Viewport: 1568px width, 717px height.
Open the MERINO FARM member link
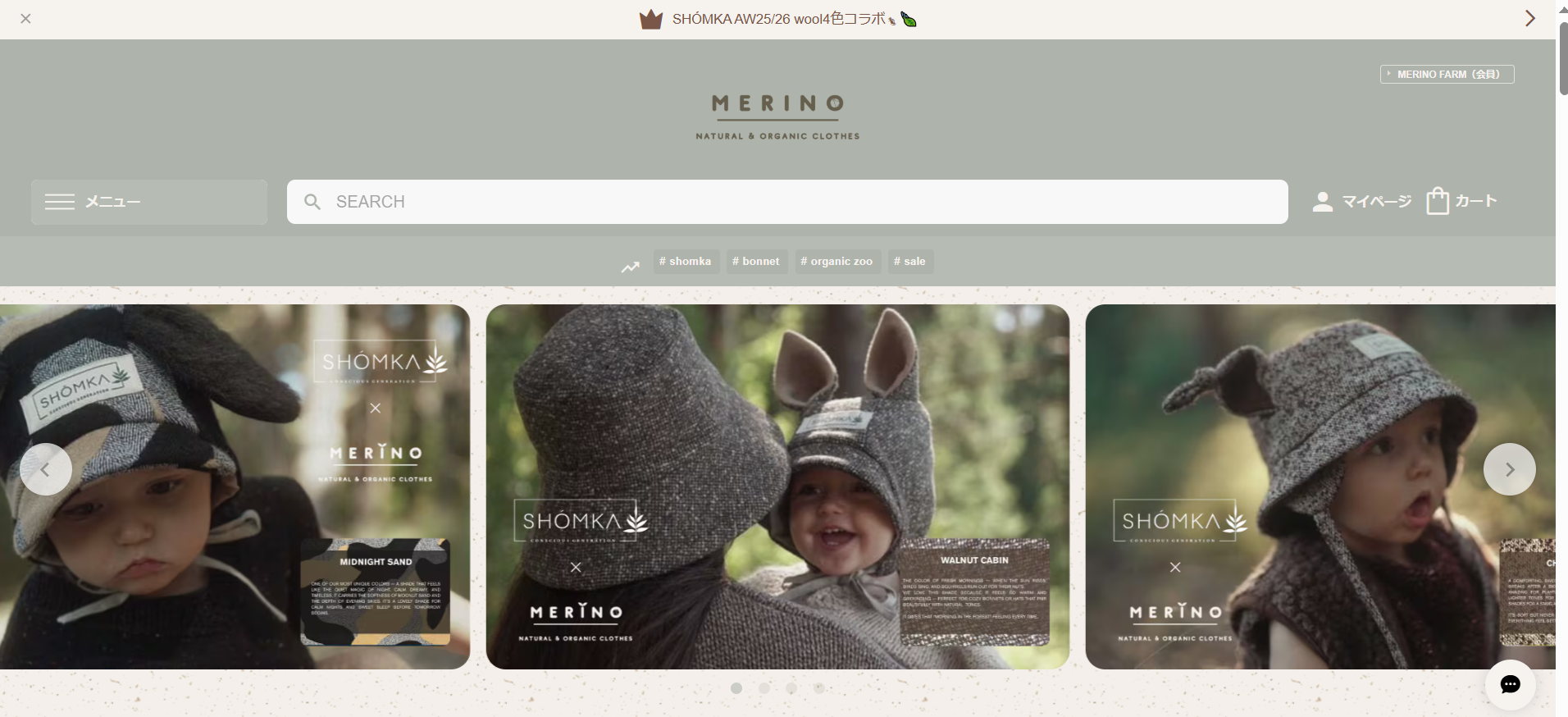click(x=1447, y=74)
